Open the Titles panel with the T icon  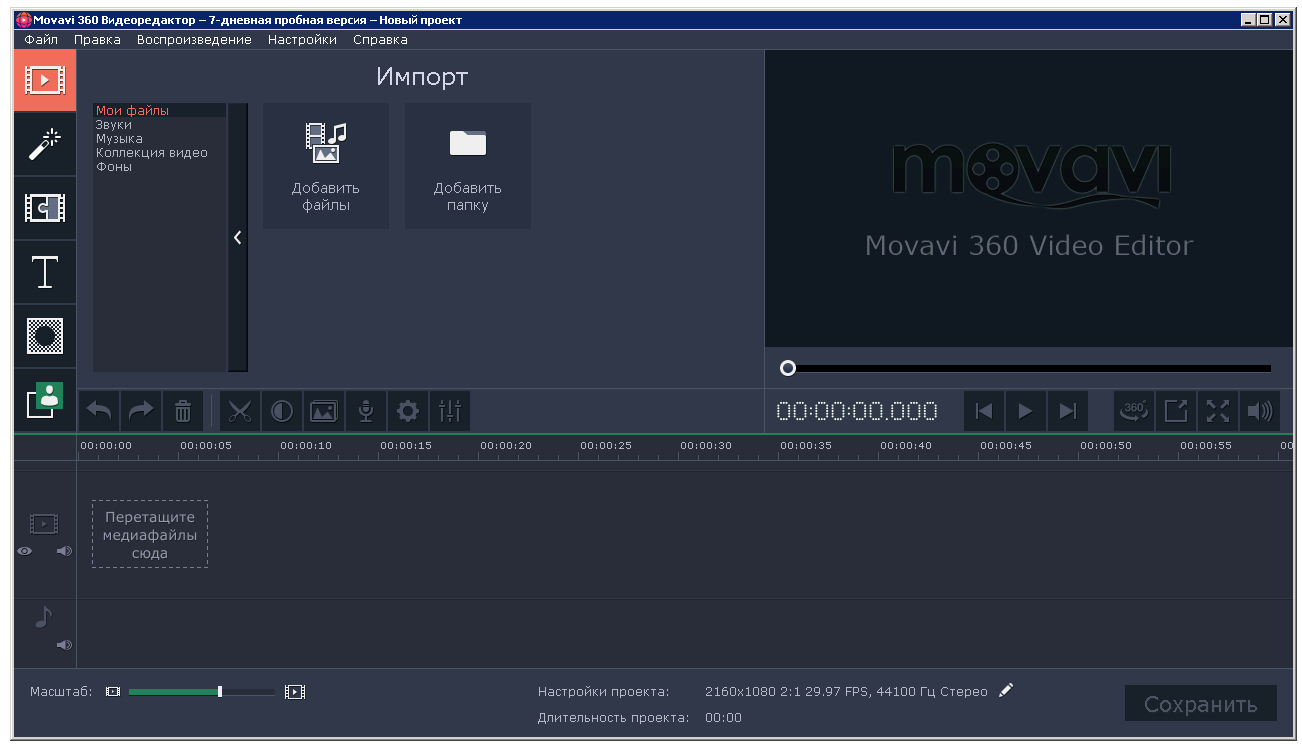(44, 272)
